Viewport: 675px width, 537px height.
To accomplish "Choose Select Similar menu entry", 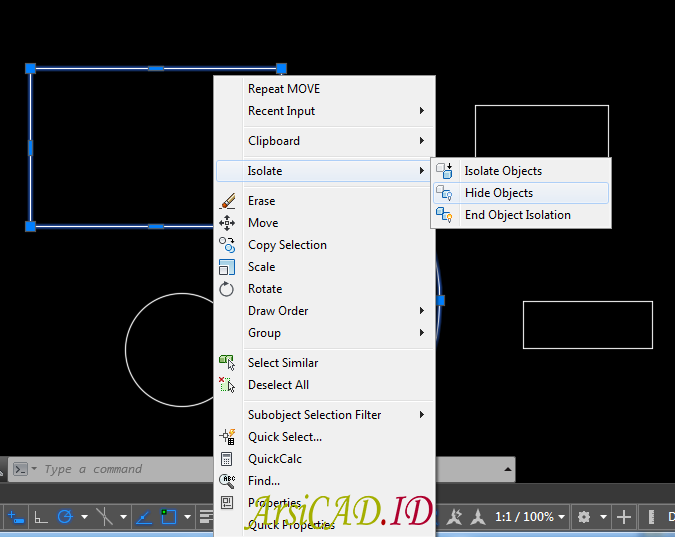I will (325, 363).
